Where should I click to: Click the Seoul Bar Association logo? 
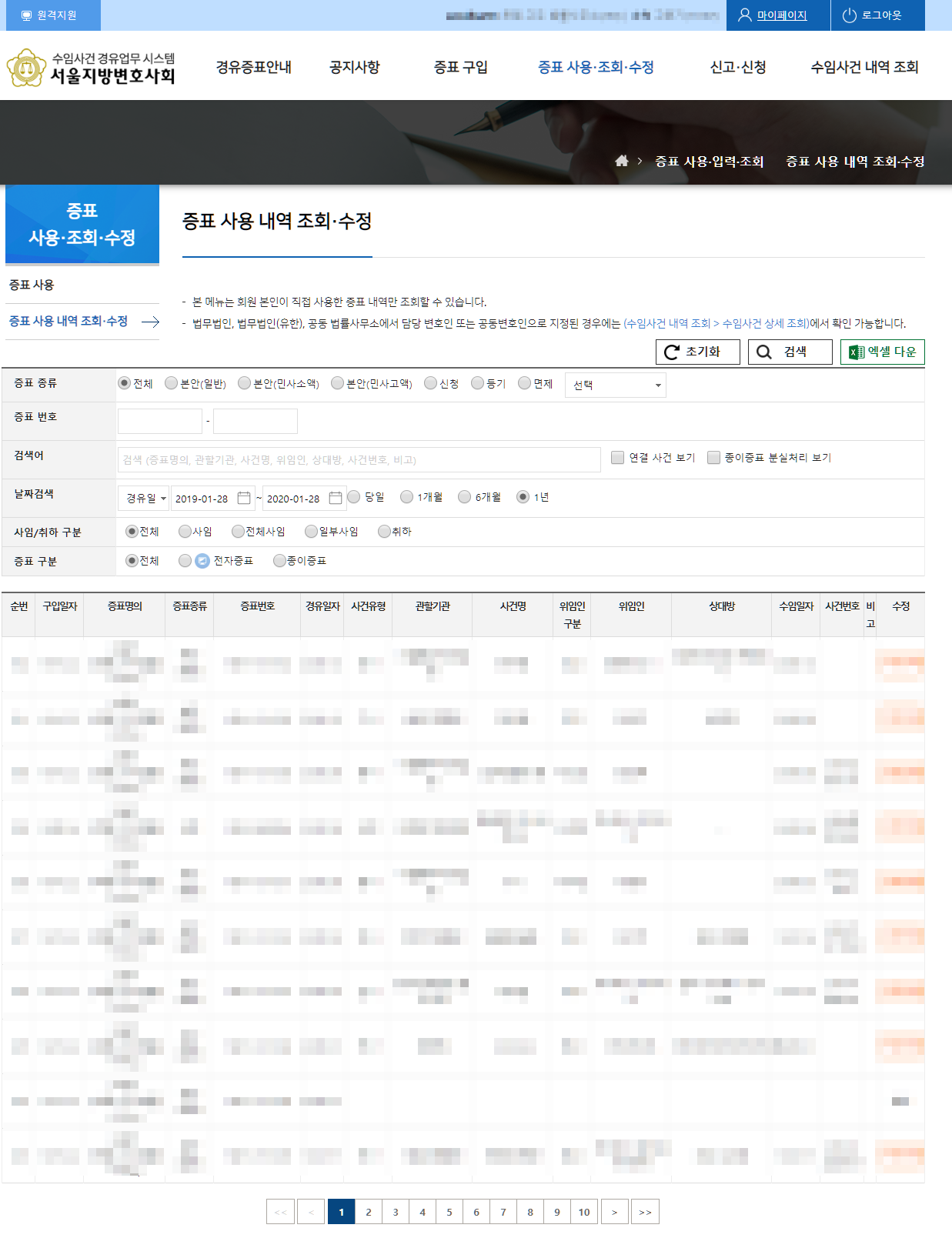point(91,68)
